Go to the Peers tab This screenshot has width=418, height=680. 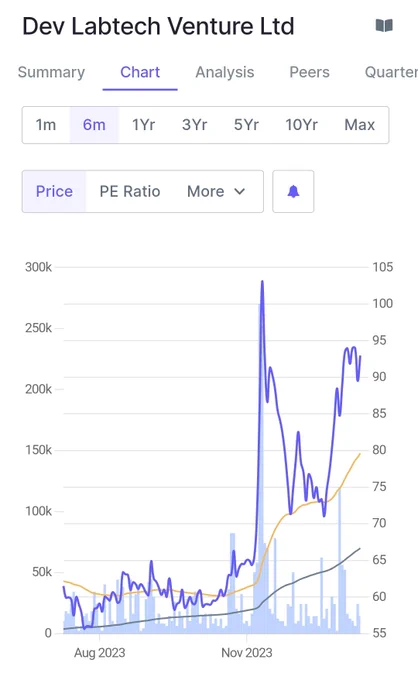310,72
